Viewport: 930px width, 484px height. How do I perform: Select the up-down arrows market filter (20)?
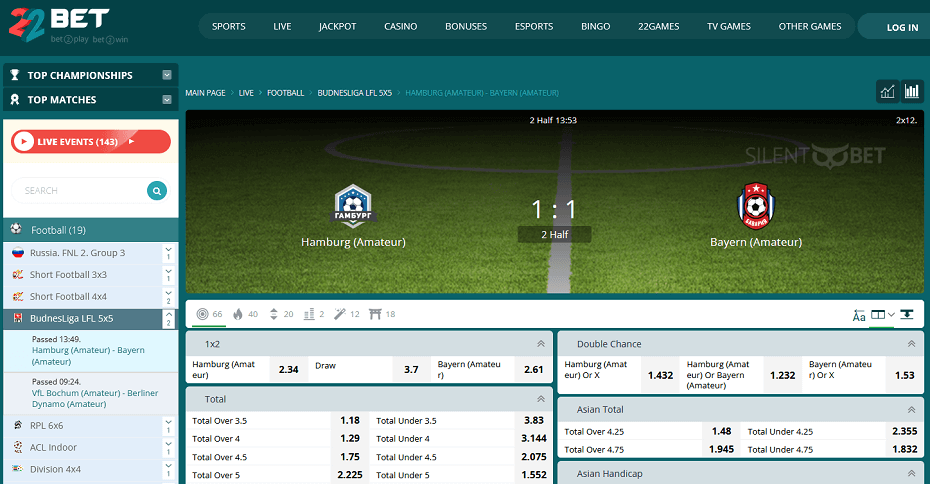coord(274,314)
